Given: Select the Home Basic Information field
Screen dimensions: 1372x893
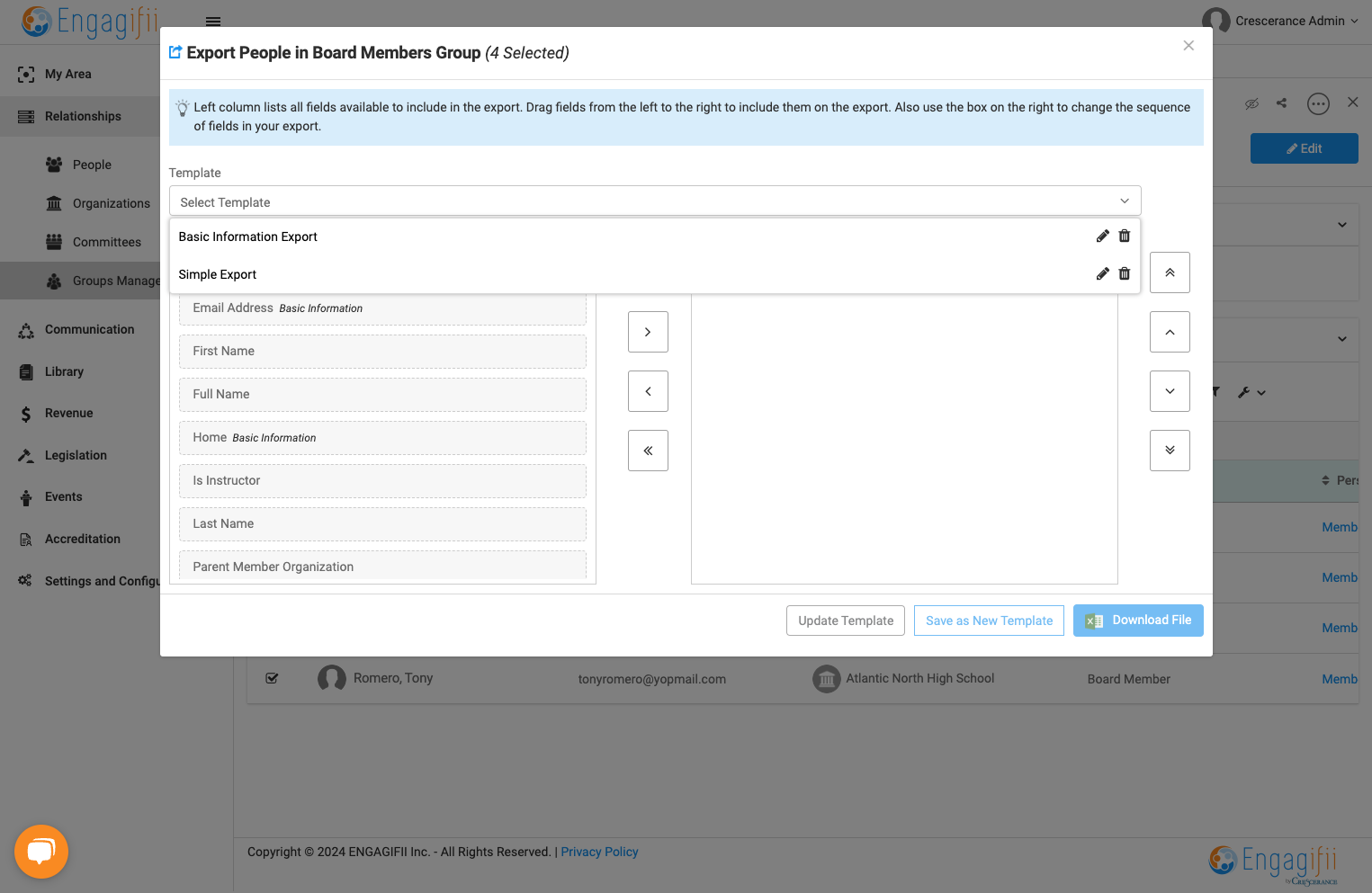Looking at the screenshot, I should (x=382, y=438).
